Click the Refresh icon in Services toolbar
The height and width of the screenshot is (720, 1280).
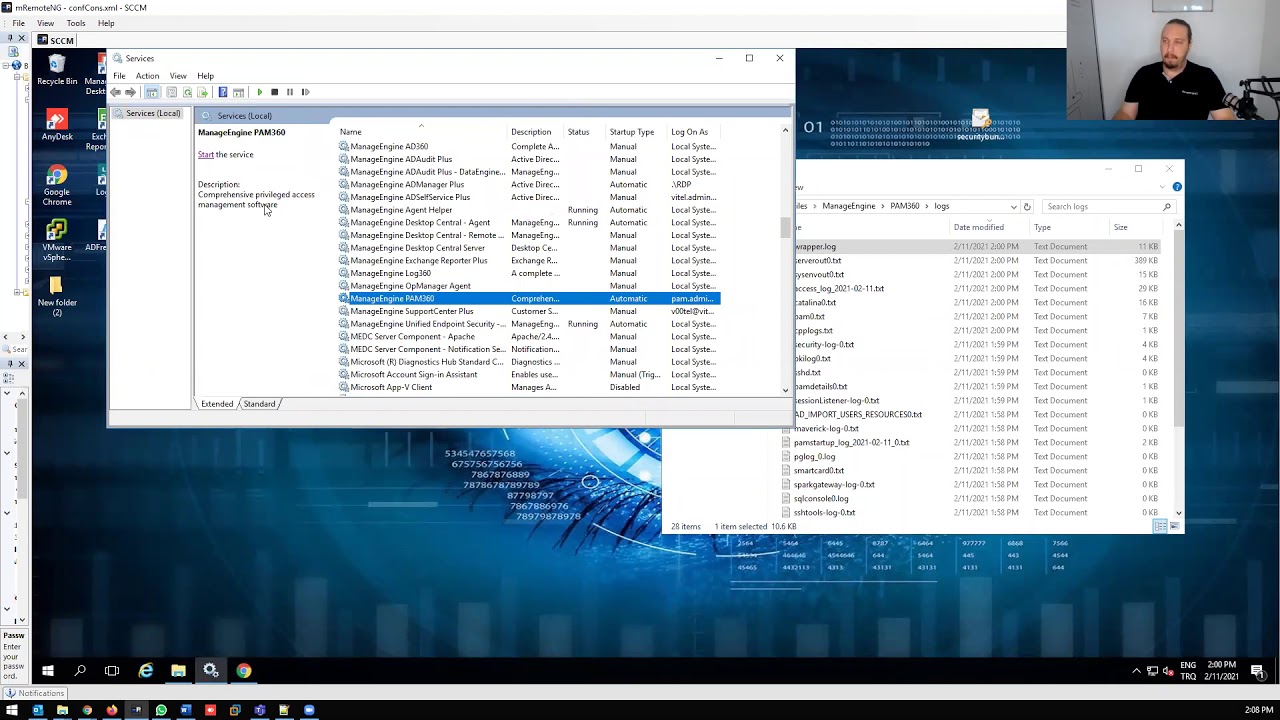(187, 92)
